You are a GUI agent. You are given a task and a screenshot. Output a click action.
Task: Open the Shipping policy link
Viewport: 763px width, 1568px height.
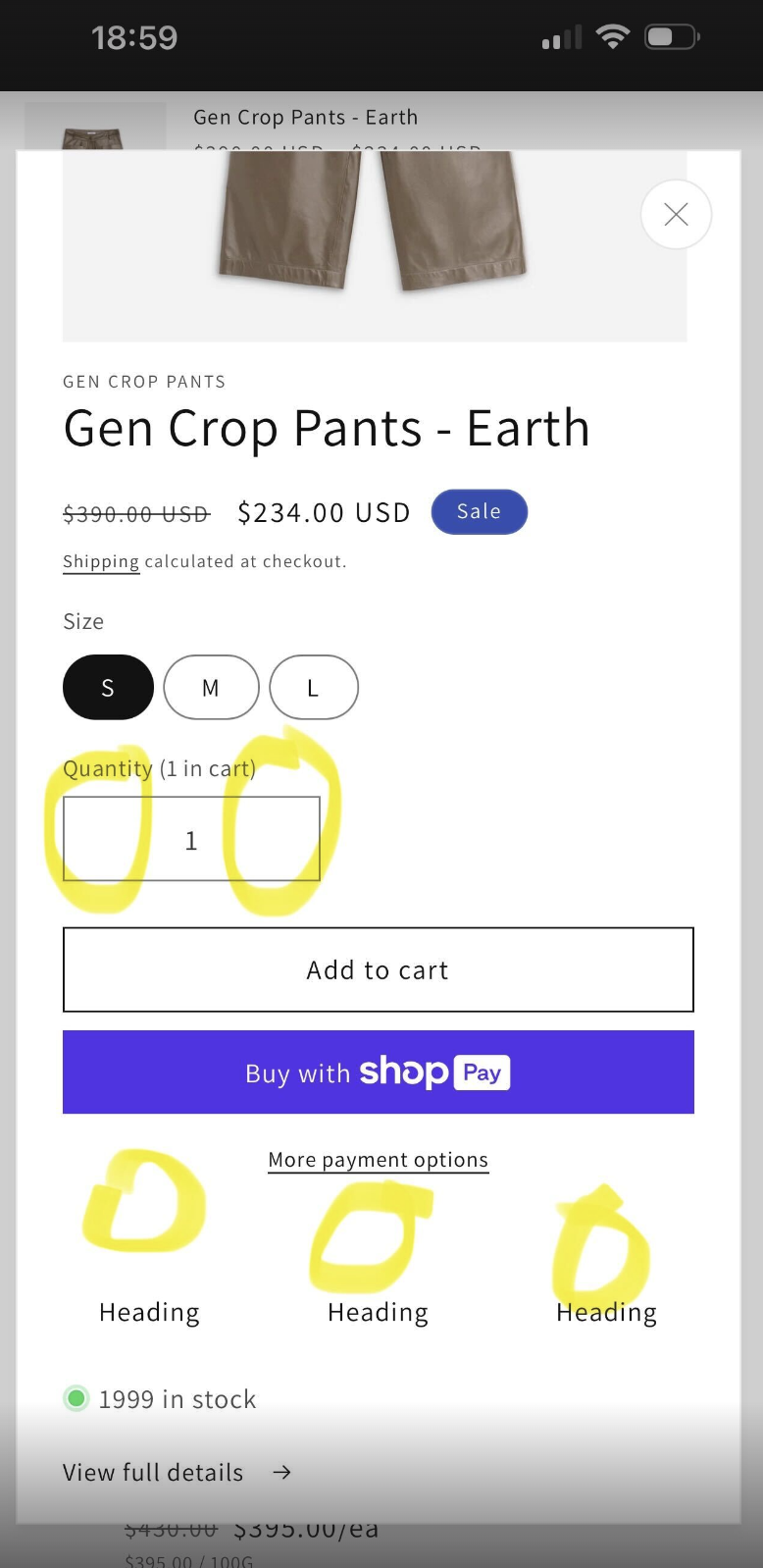pyautogui.click(x=101, y=561)
